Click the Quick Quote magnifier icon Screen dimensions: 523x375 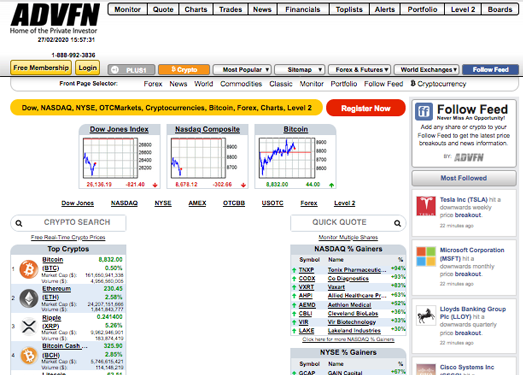(x=397, y=223)
